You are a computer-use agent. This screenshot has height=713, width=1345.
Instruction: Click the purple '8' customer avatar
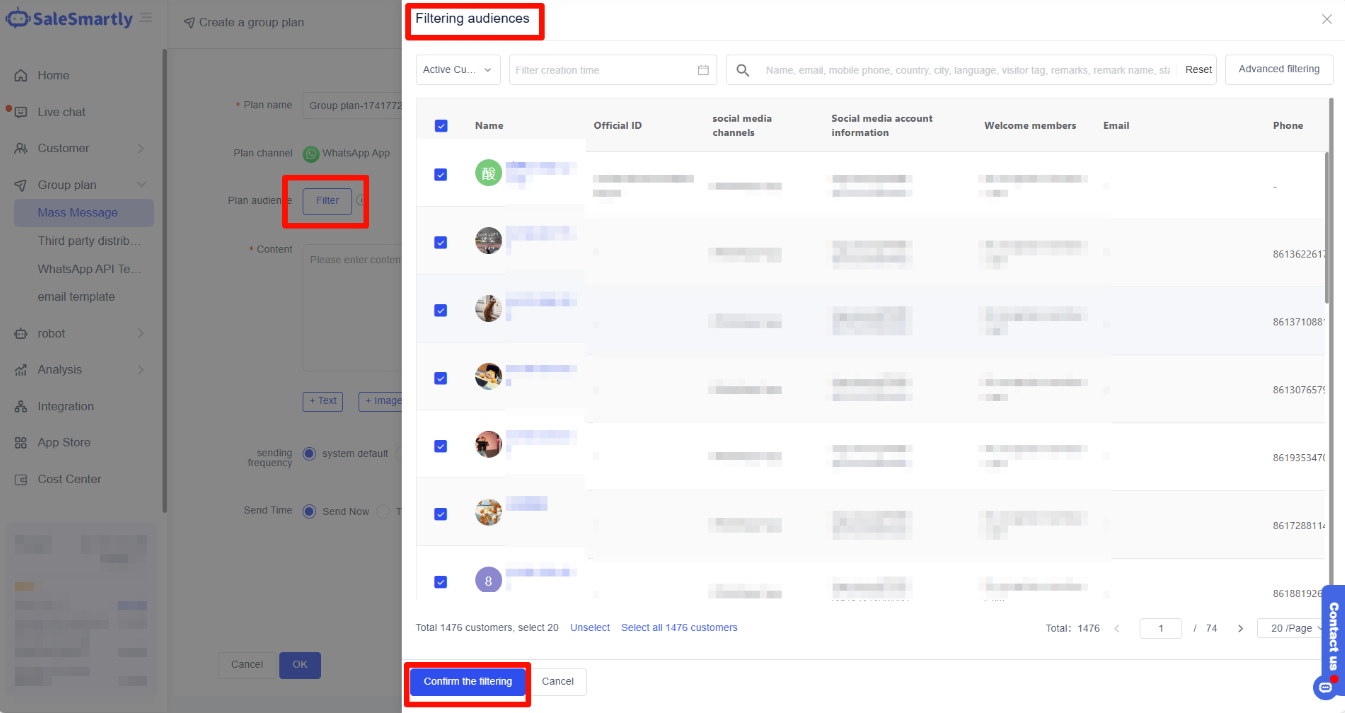(x=488, y=580)
